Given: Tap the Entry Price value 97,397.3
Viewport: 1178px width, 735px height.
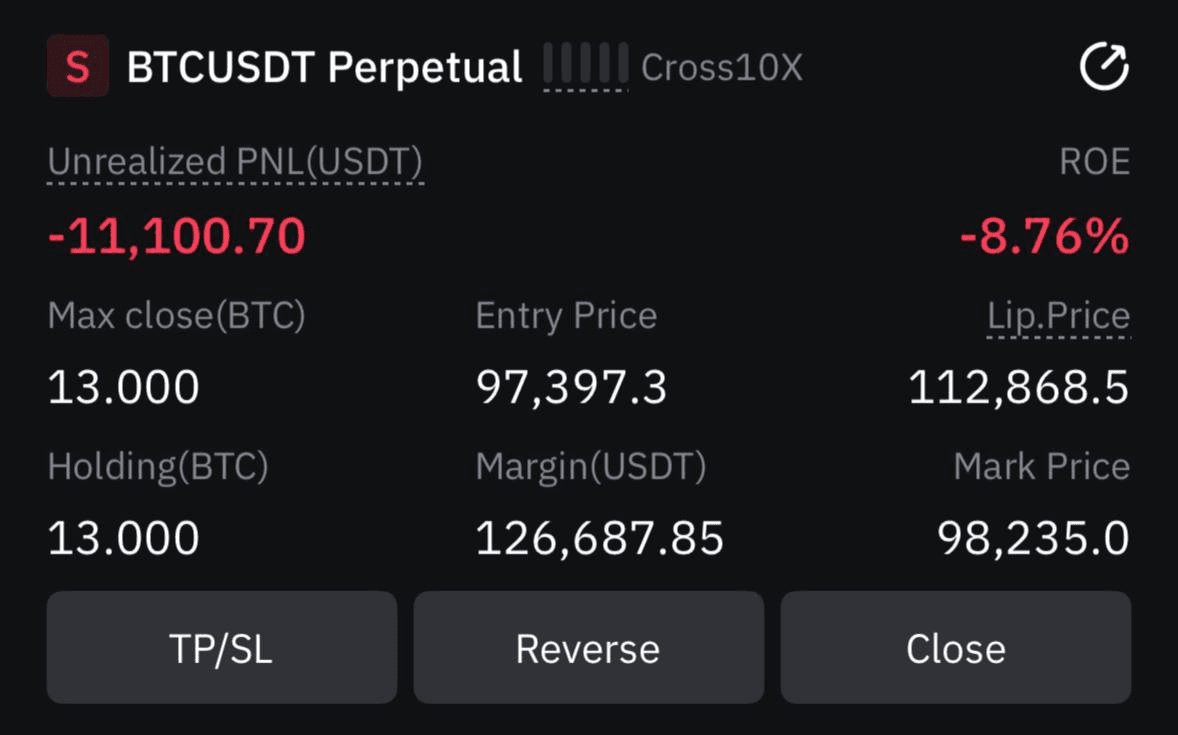Looking at the screenshot, I should coord(572,388).
